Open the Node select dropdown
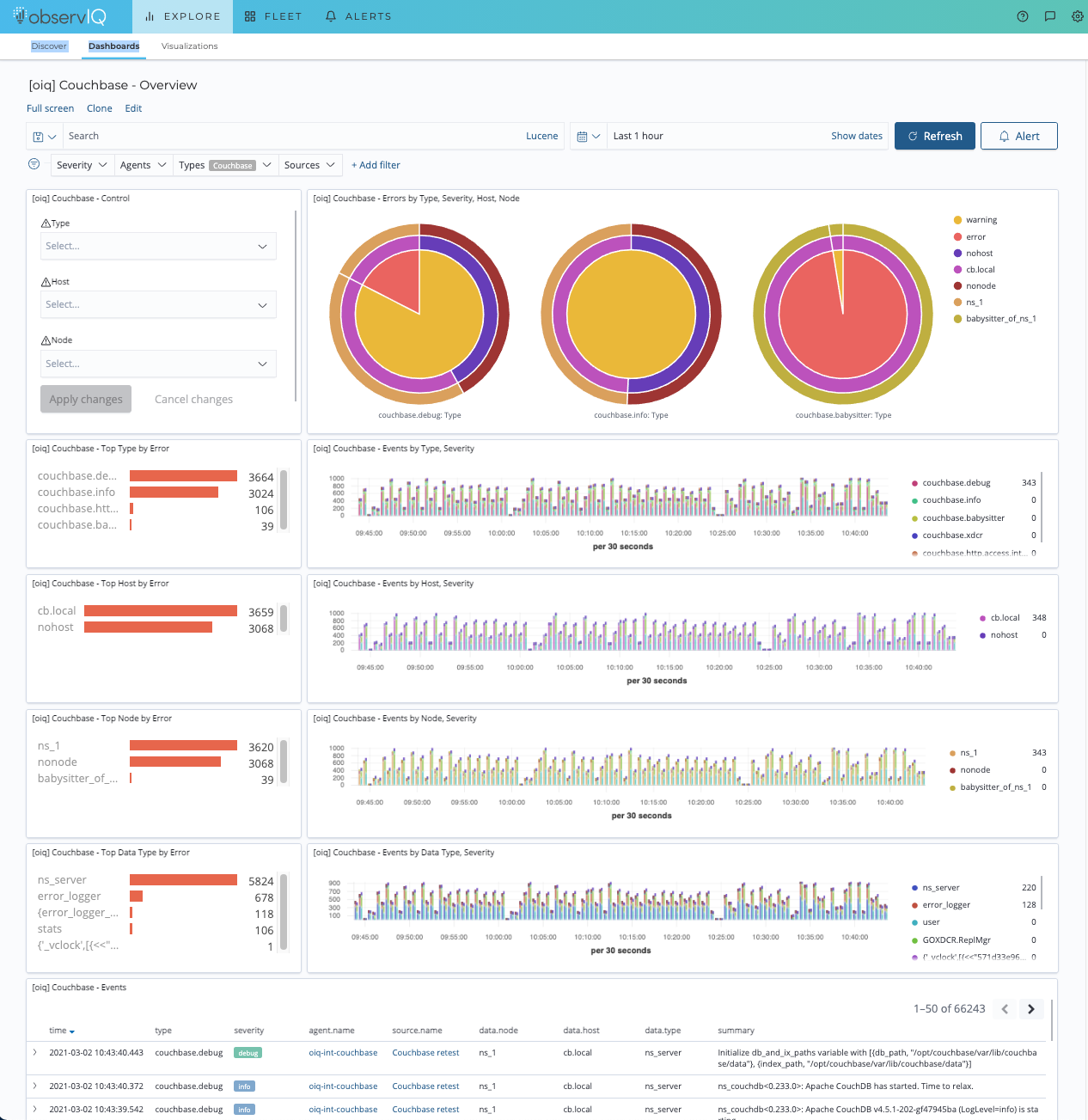The height and width of the screenshot is (1120, 1088). 158,364
